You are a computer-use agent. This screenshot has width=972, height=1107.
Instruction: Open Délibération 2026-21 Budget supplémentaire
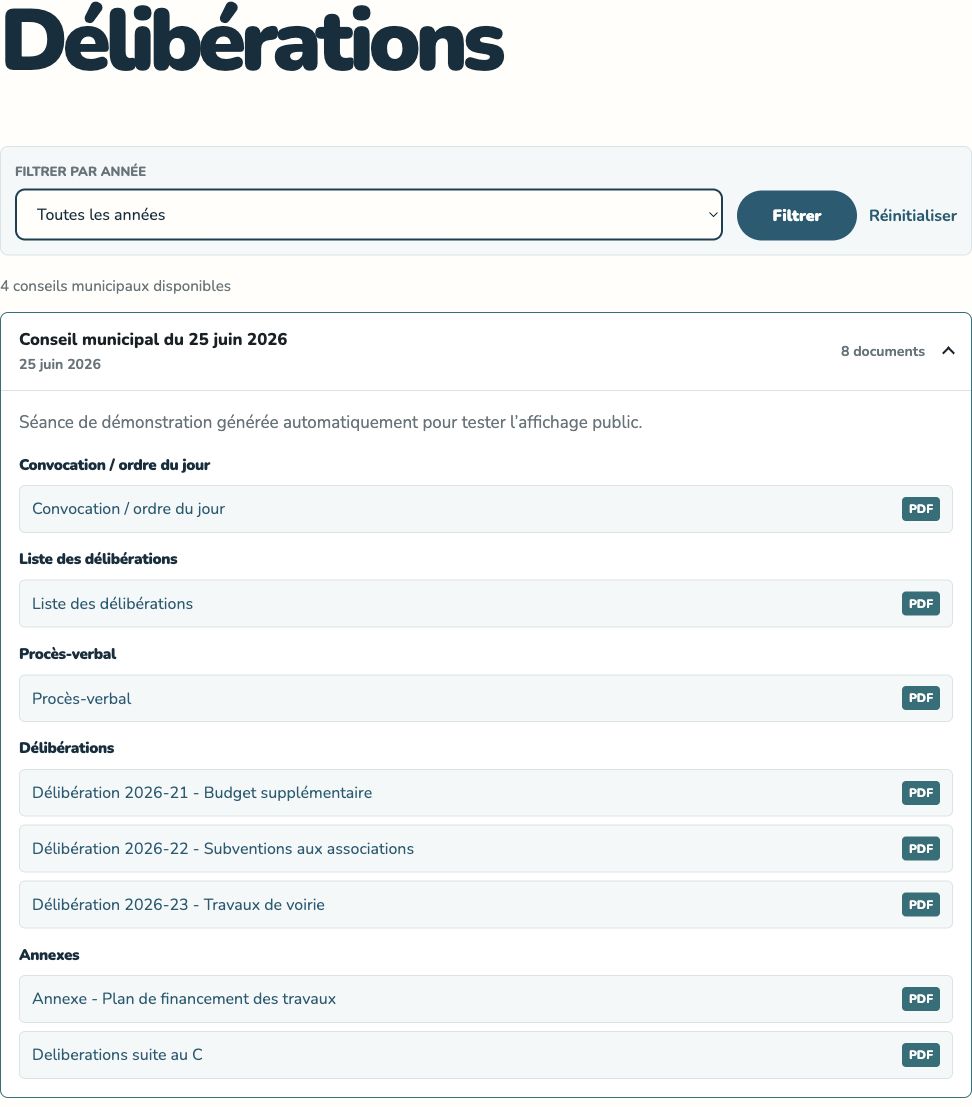coord(486,793)
